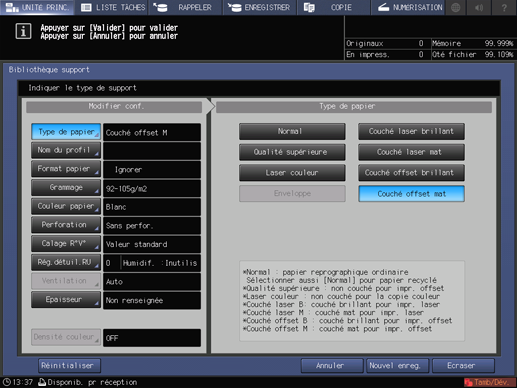Viewport: 517px width, 388px height.
Task: Open help with the question mark icon
Action: 504,7
